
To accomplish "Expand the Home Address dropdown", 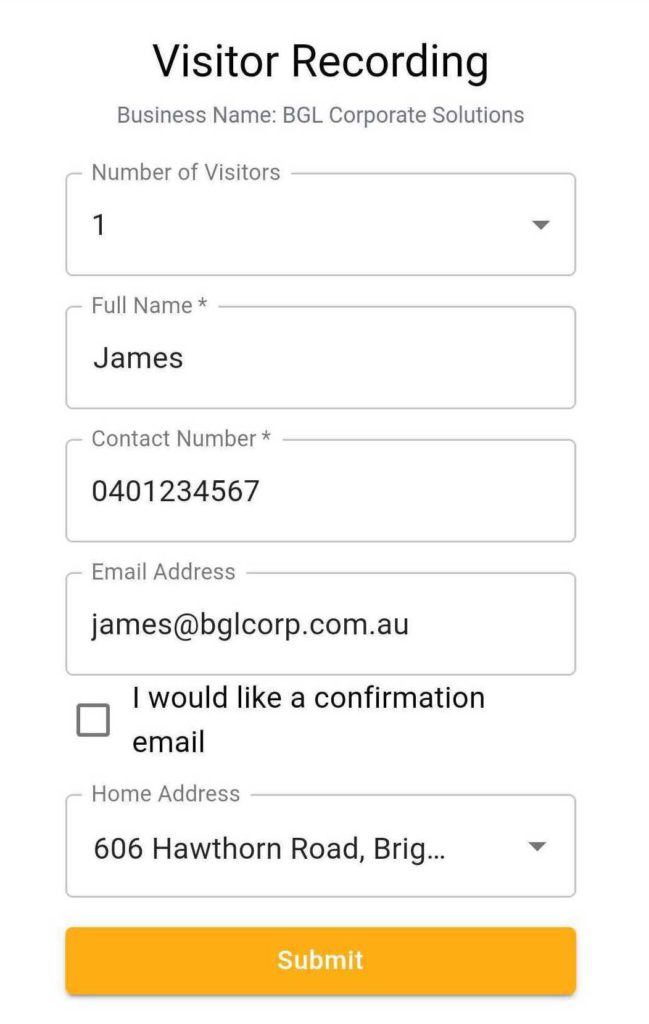I will (320, 847).
